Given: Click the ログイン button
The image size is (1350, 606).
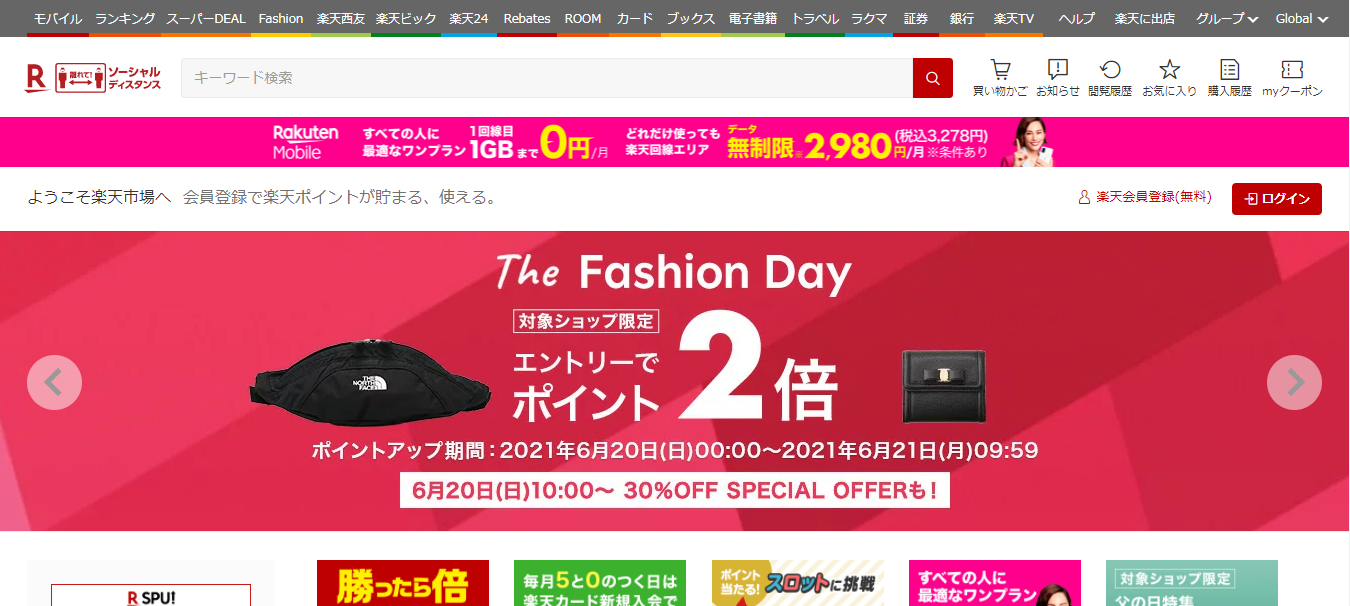Looking at the screenshot, I should tap(1277, 199).
